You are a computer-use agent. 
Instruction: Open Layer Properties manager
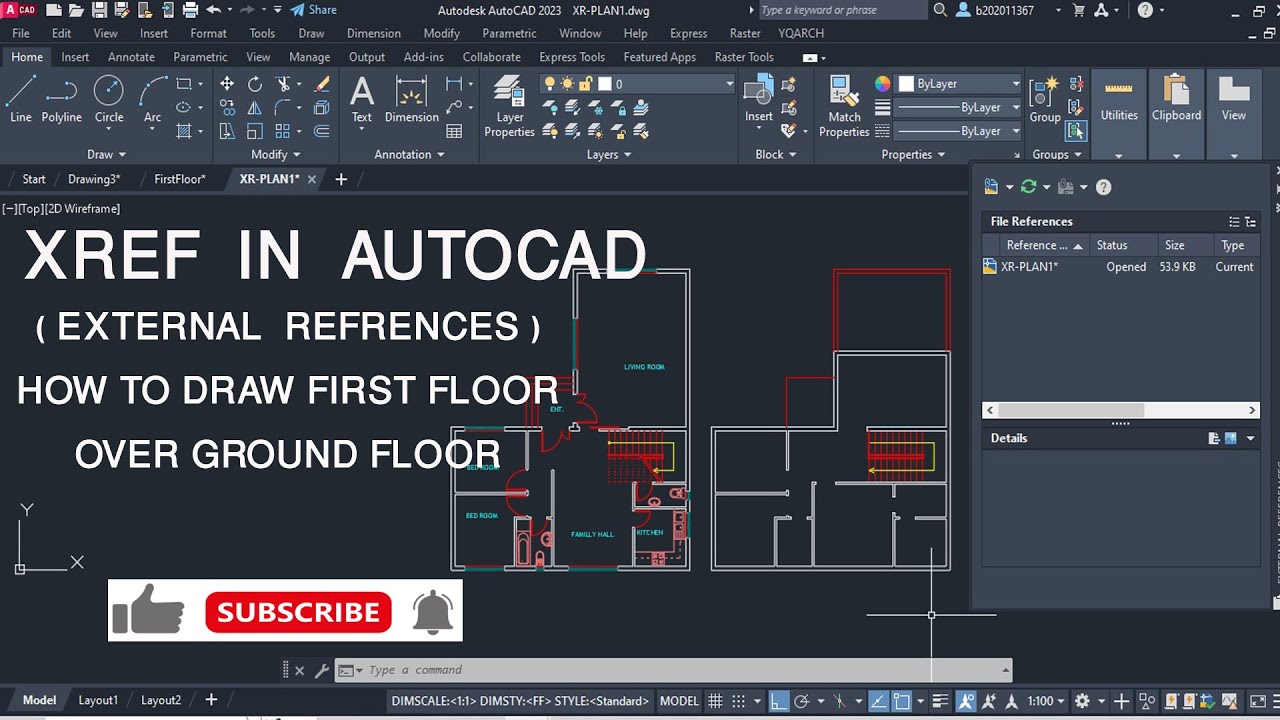point(510,106)
